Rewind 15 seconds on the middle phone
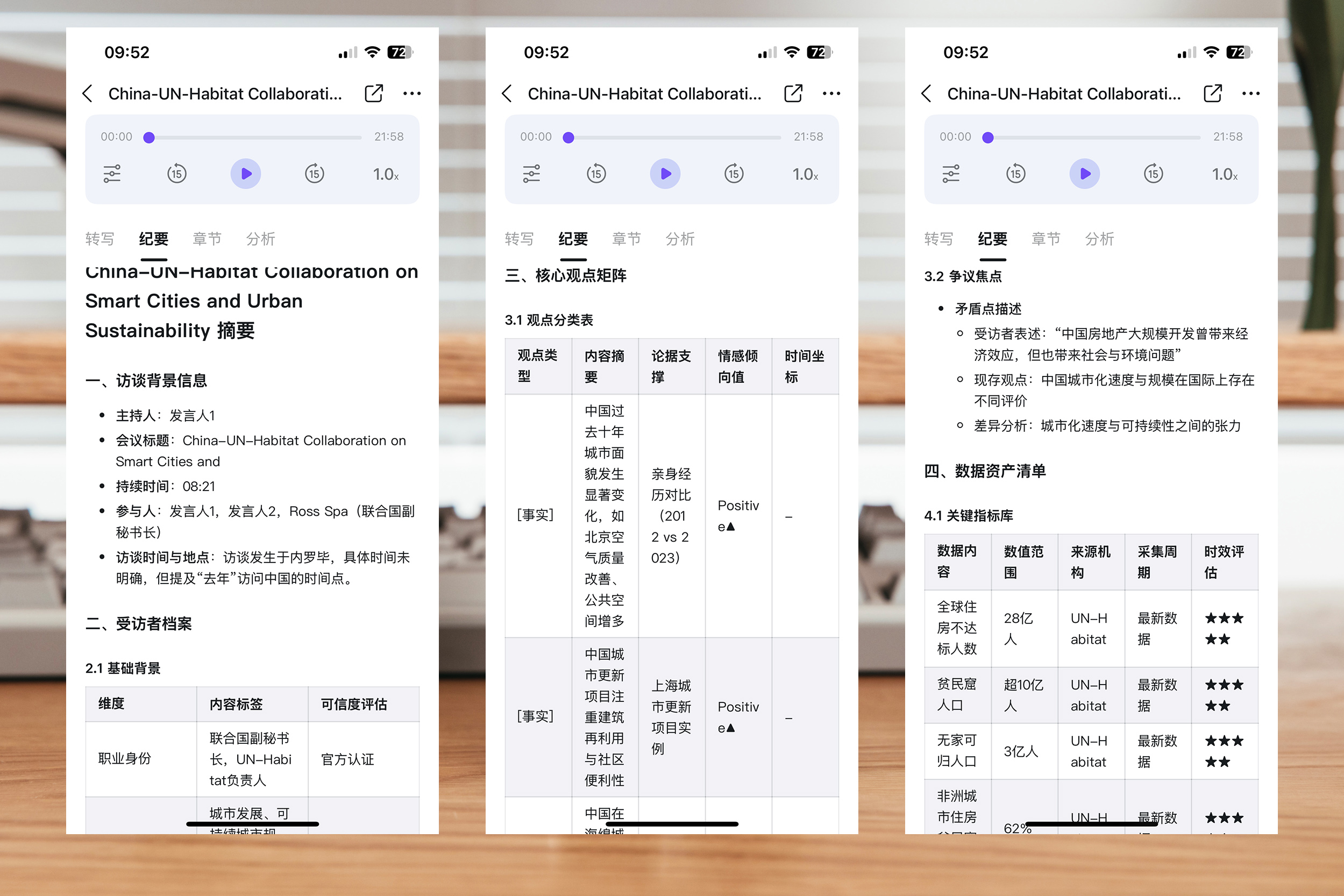Viewport: 1344px width, 896px height. coord(596,174)
